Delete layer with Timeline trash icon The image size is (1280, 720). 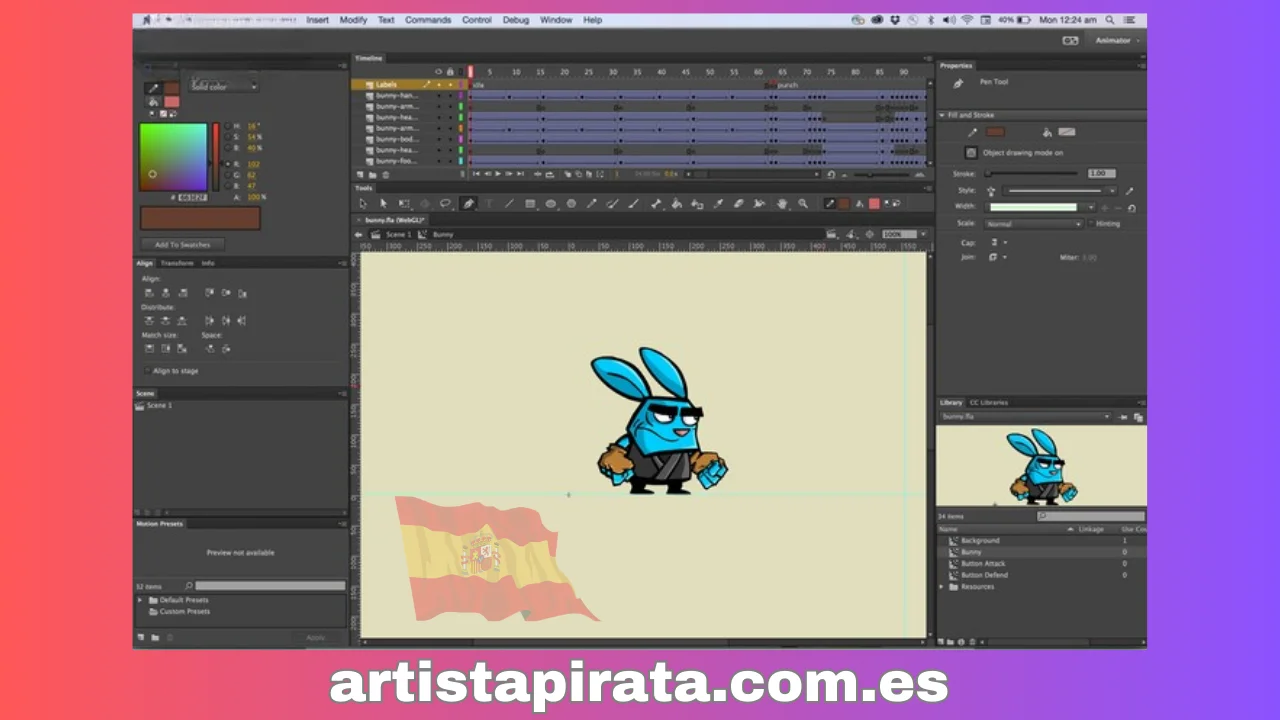[386, 174]
